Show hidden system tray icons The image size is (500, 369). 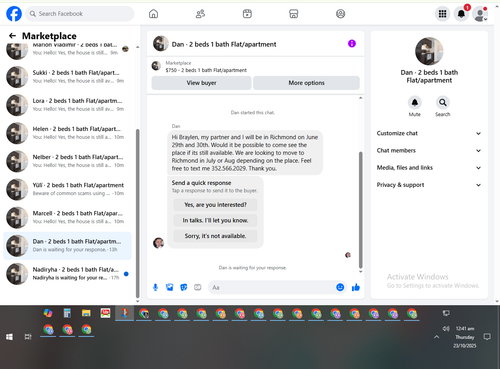click(436, 337)
